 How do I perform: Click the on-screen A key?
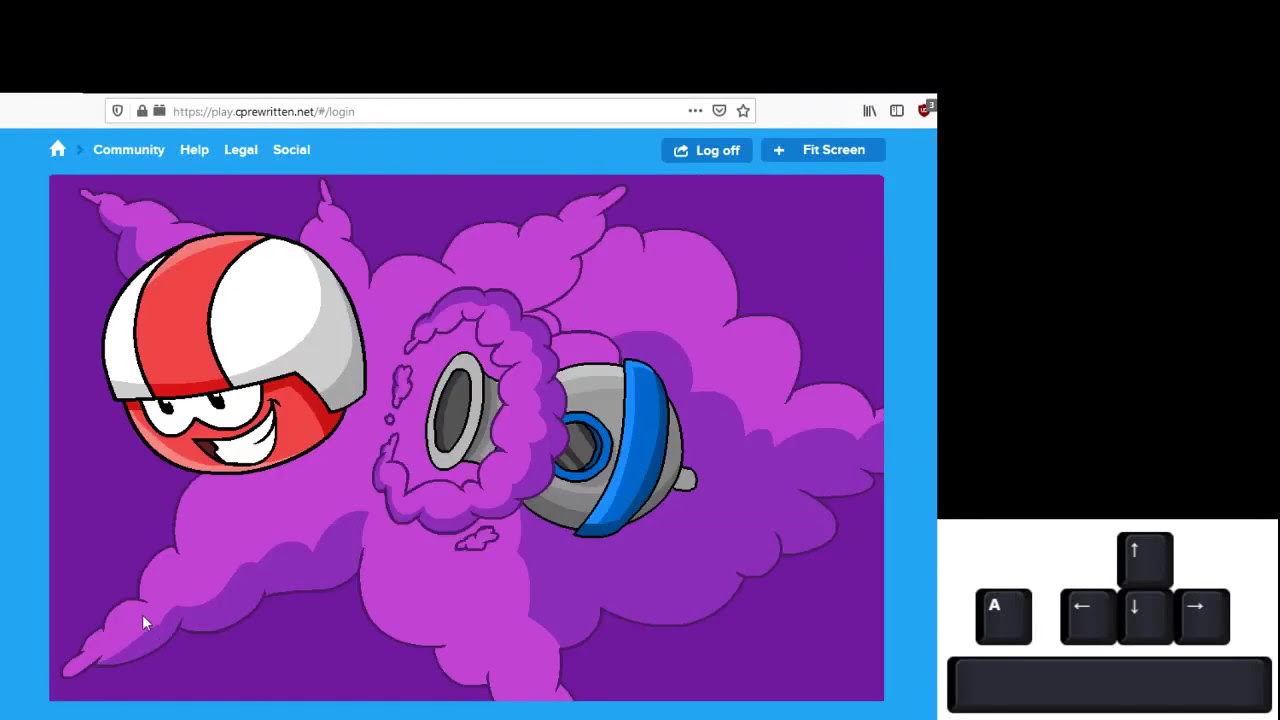tap(1003, 616)
